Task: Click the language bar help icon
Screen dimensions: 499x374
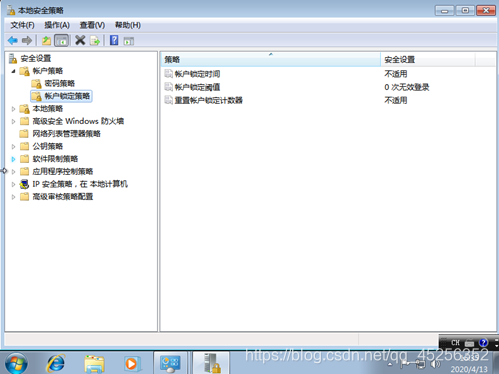Action: pos(483,342)
